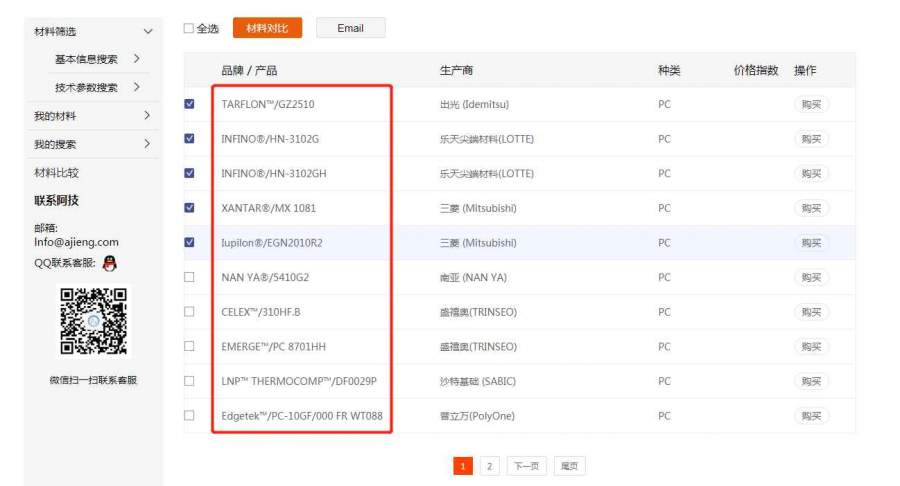Screen dimensions: 900x486
Task: Click the 南亚 (NAN YA) manufacturer cell
Action: (x=474, y=277)
